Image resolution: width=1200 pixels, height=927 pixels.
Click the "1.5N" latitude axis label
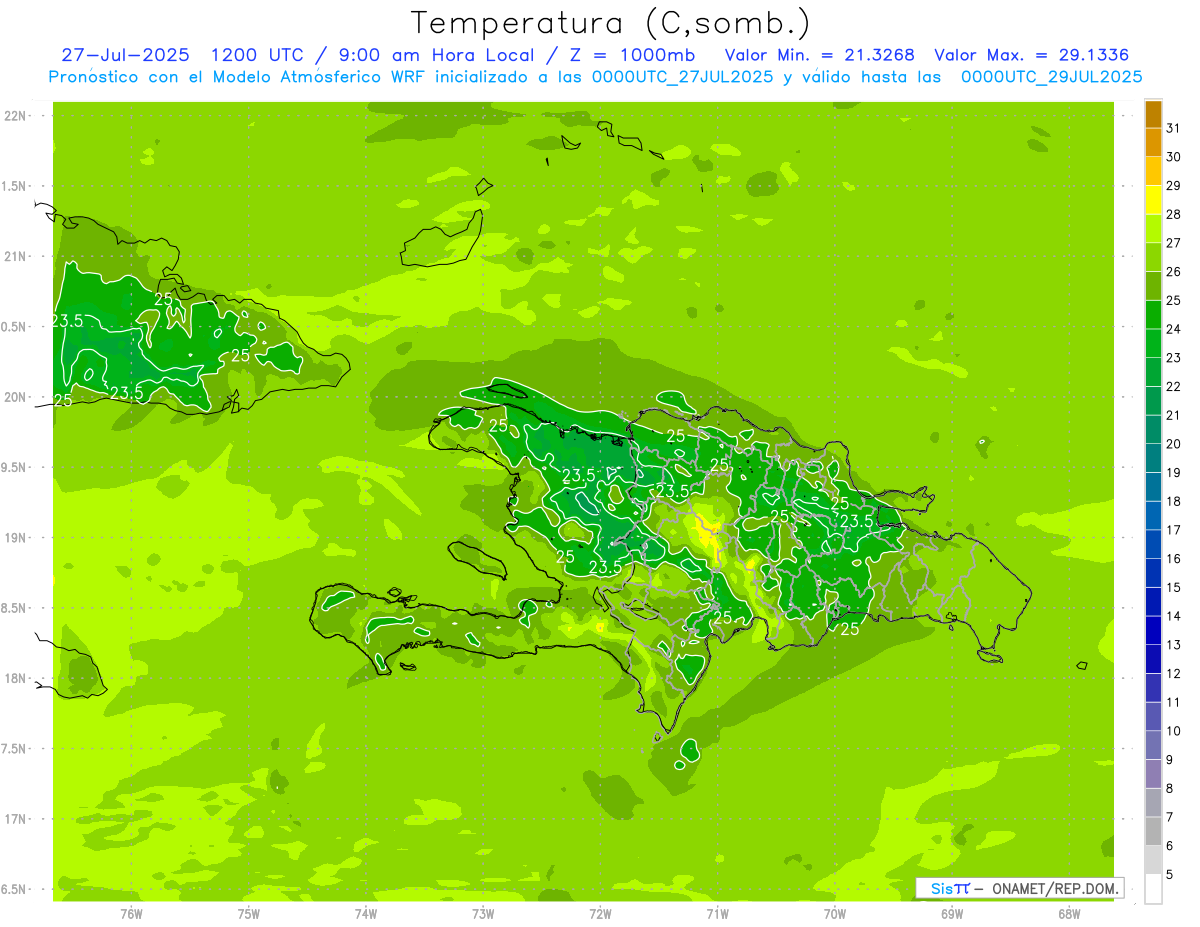pyautogui.click(x=16, y=186)
